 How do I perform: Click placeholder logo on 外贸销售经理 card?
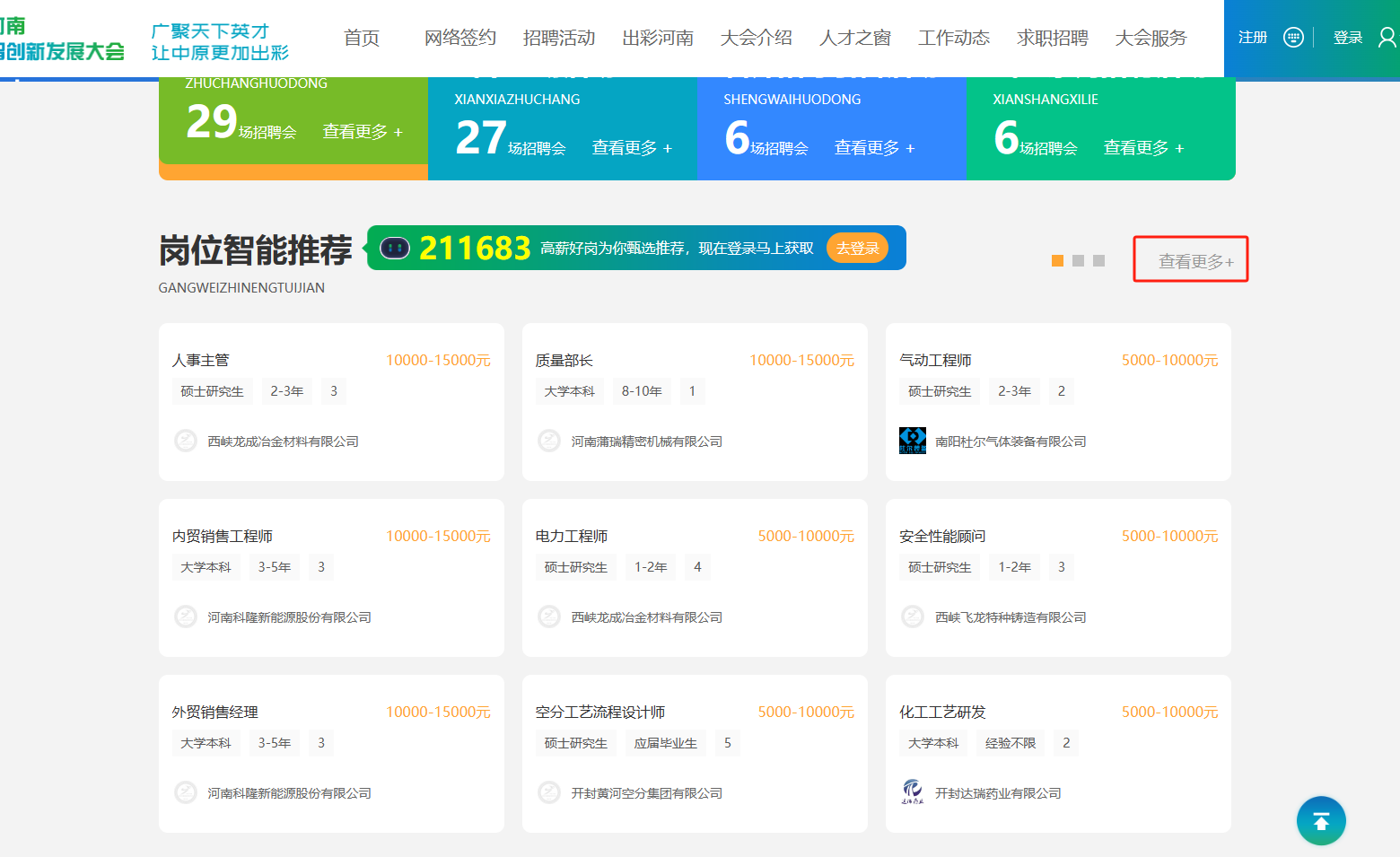tap(186, 792)
